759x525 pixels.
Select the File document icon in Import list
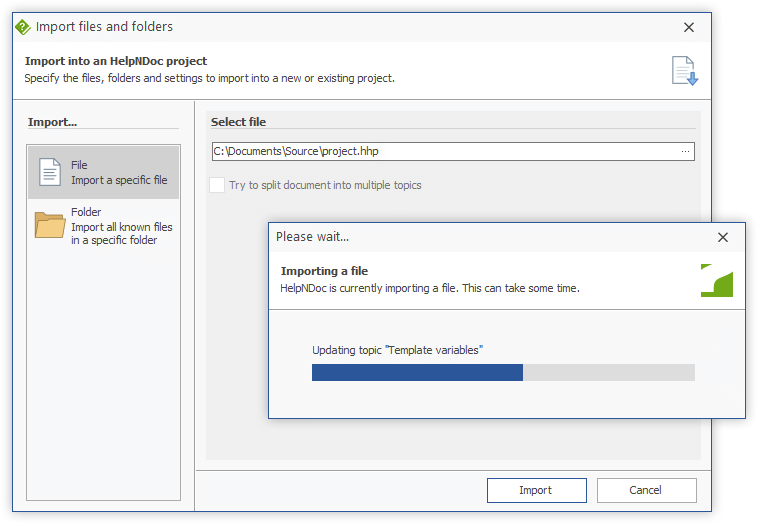49,172
